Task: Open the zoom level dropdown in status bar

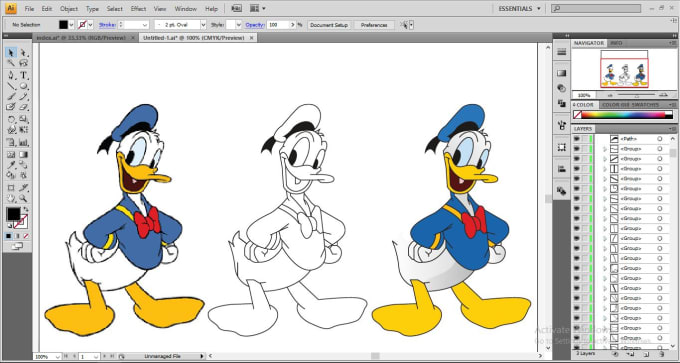Action: (58, 356)
